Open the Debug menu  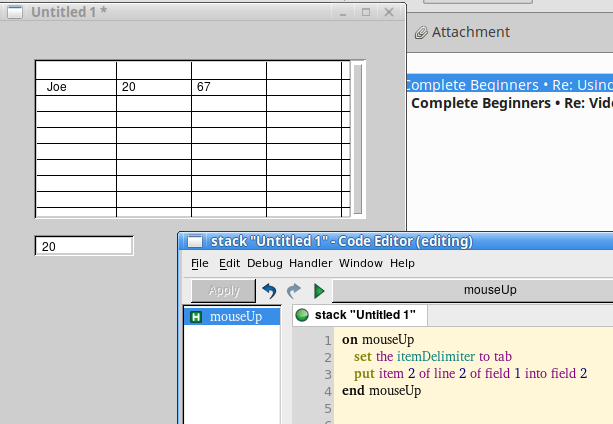point(265,263)
